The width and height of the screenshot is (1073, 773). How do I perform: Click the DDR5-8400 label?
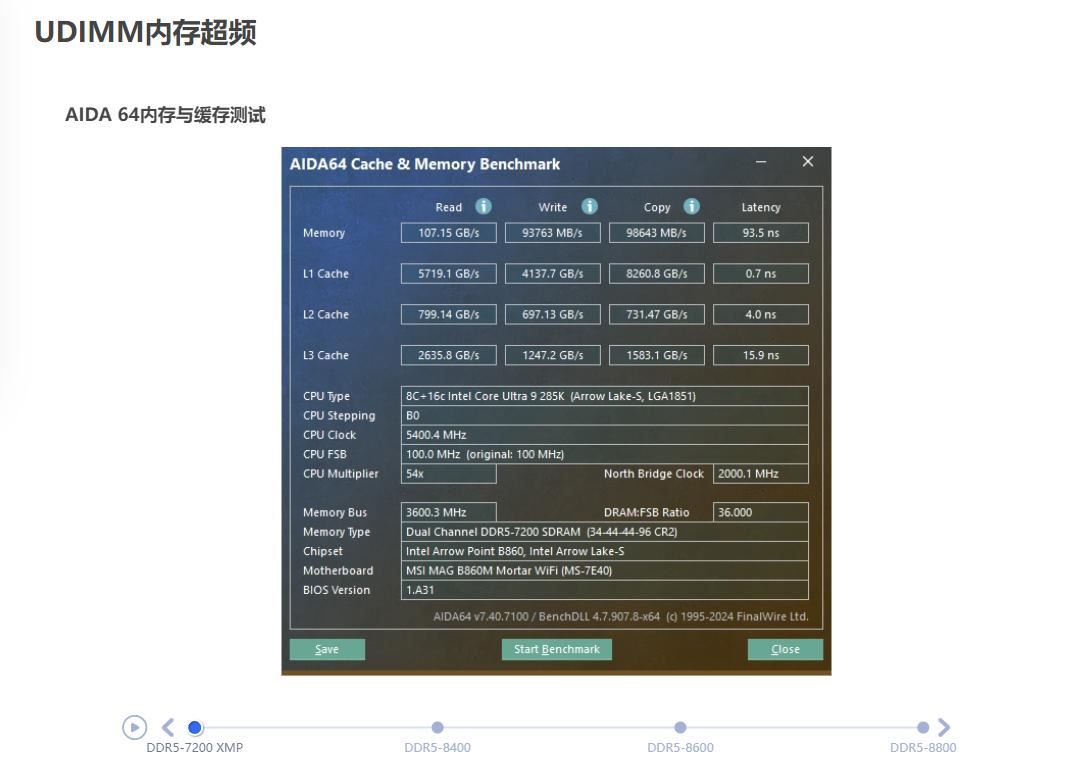(x=437, y=747)
